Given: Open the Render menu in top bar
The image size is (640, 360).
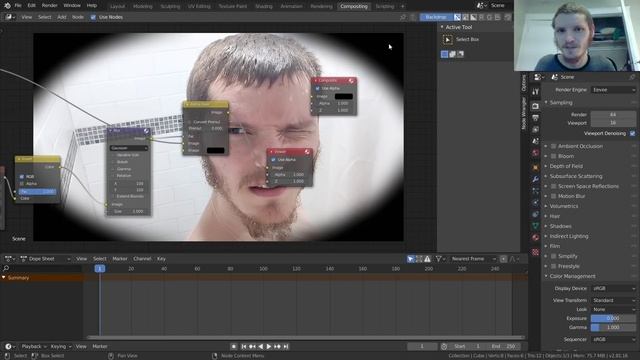Looking at the screenshot, I should pyautogui.click(x=49, y=6).
